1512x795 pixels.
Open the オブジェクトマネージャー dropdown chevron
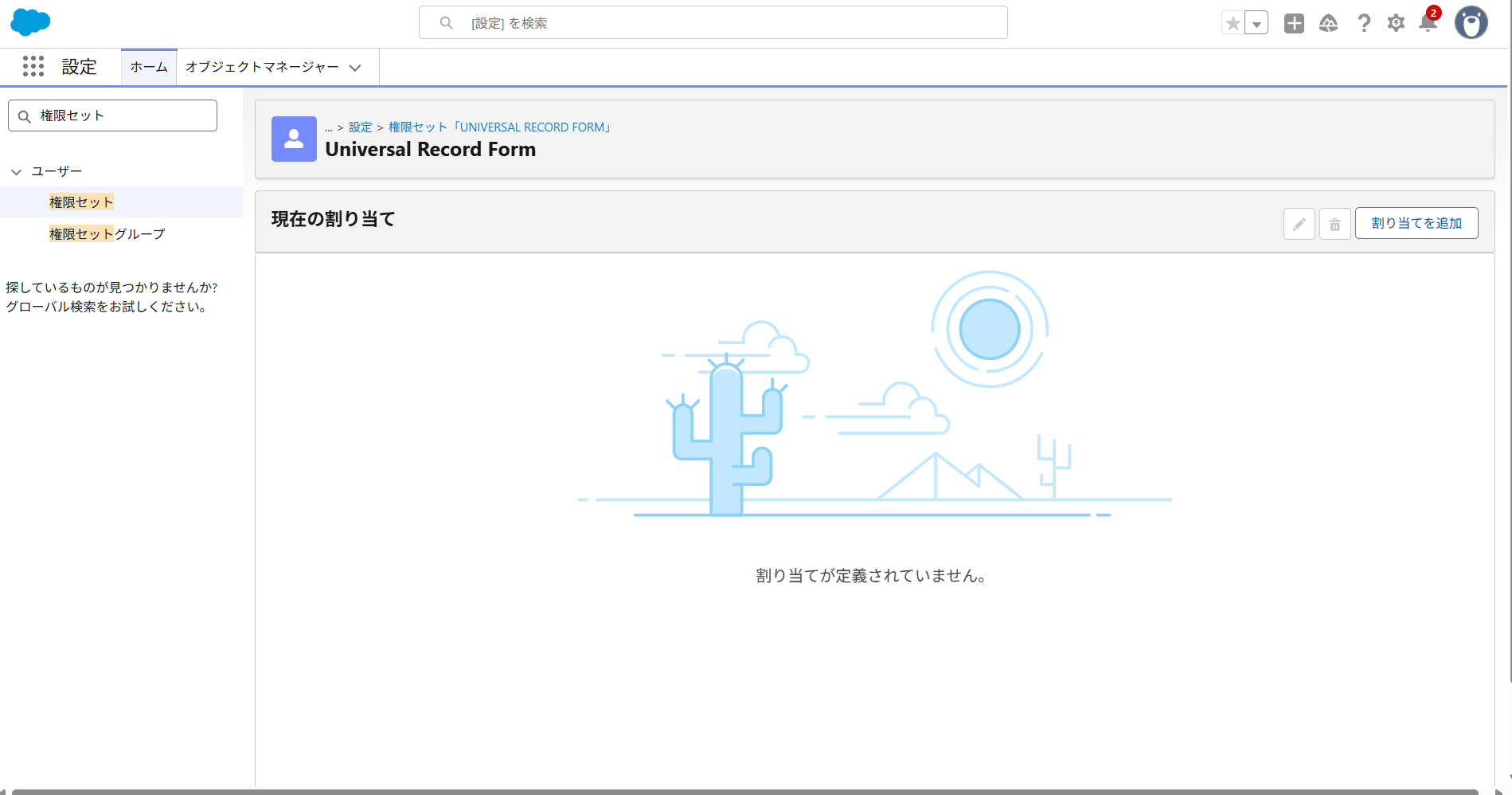point(355,68)
